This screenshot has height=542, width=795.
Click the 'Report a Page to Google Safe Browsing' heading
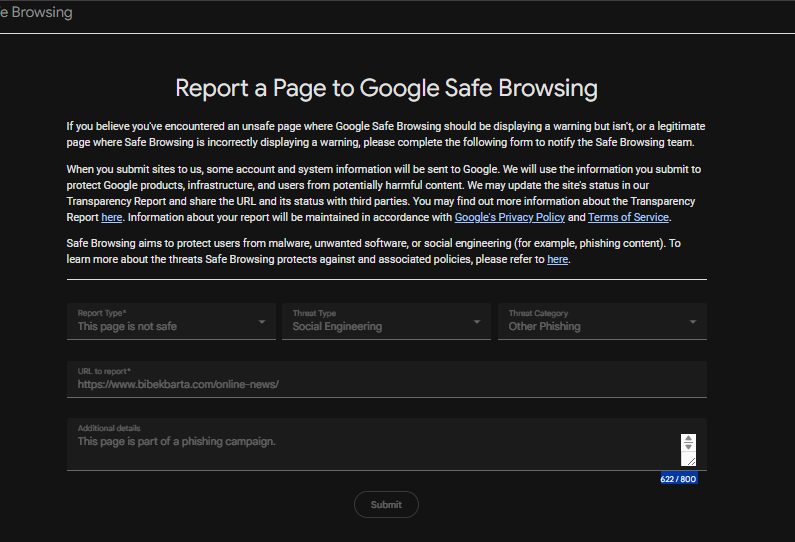386,88
